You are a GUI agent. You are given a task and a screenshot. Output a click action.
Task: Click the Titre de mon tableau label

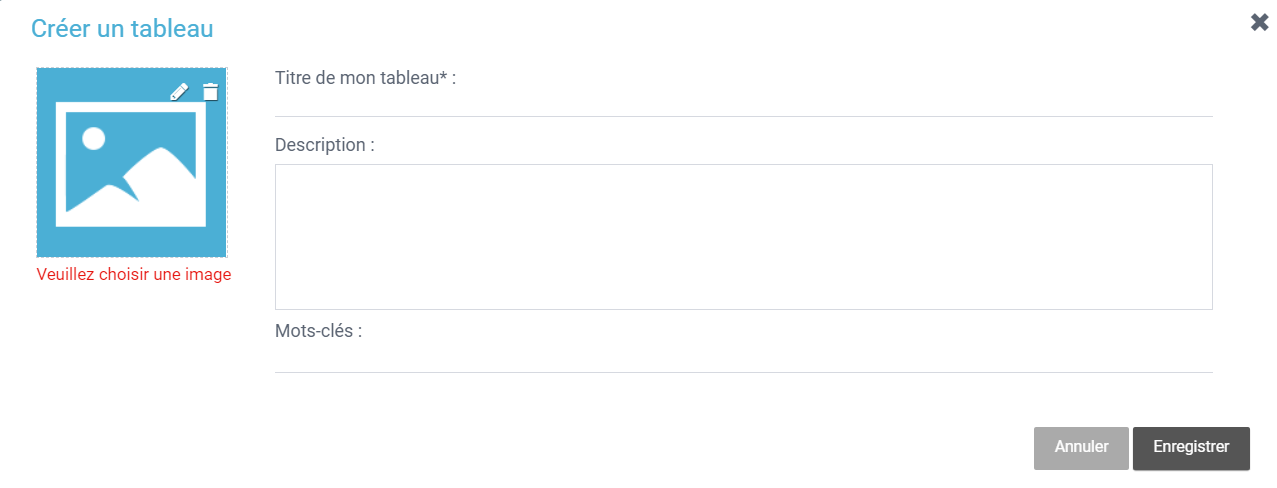click(x=365, y=78)
